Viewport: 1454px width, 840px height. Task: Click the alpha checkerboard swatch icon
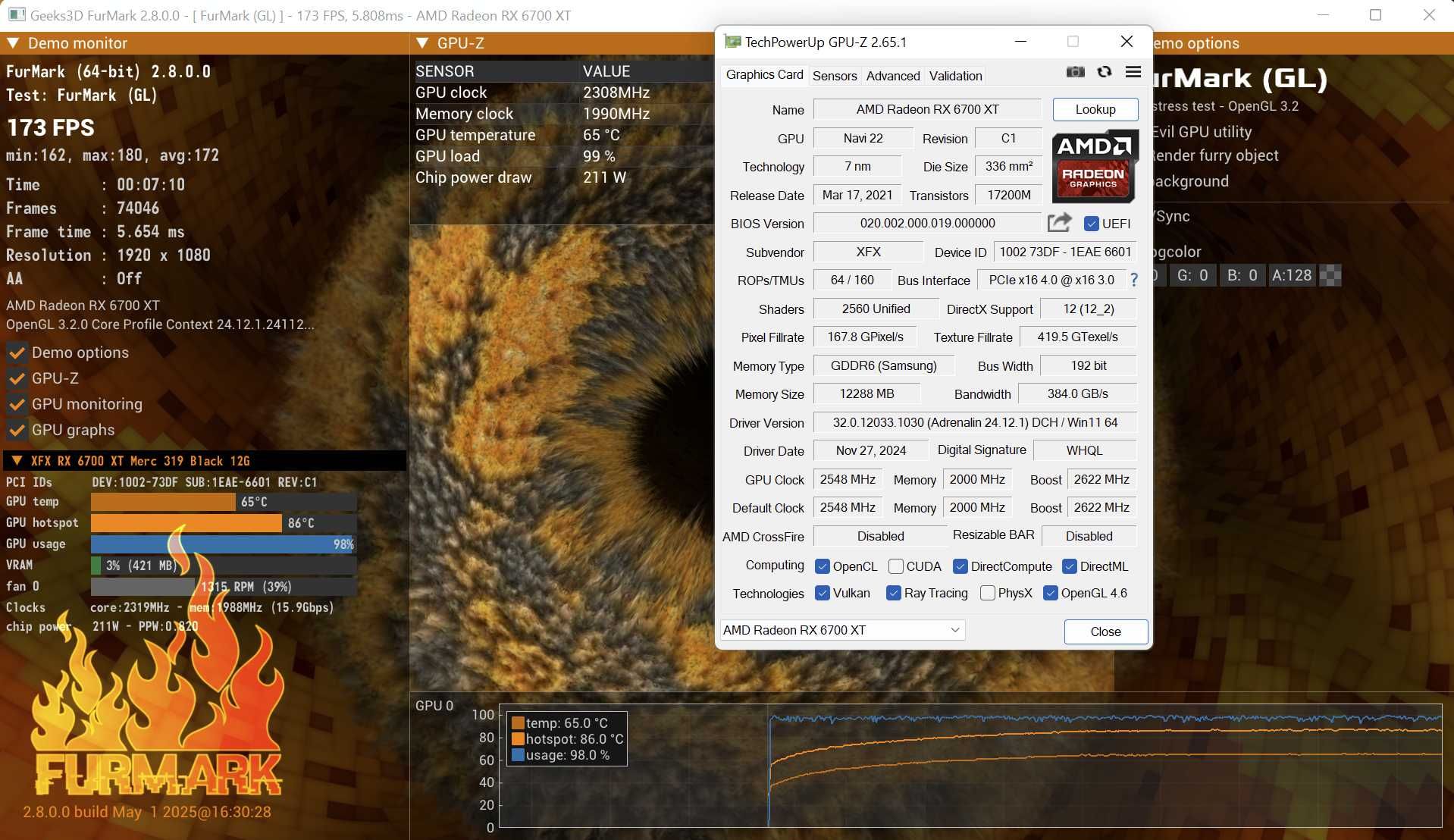point(1330,275)
